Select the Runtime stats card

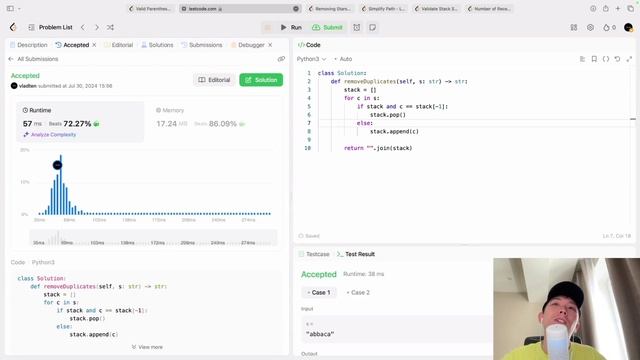click(80, 121)
